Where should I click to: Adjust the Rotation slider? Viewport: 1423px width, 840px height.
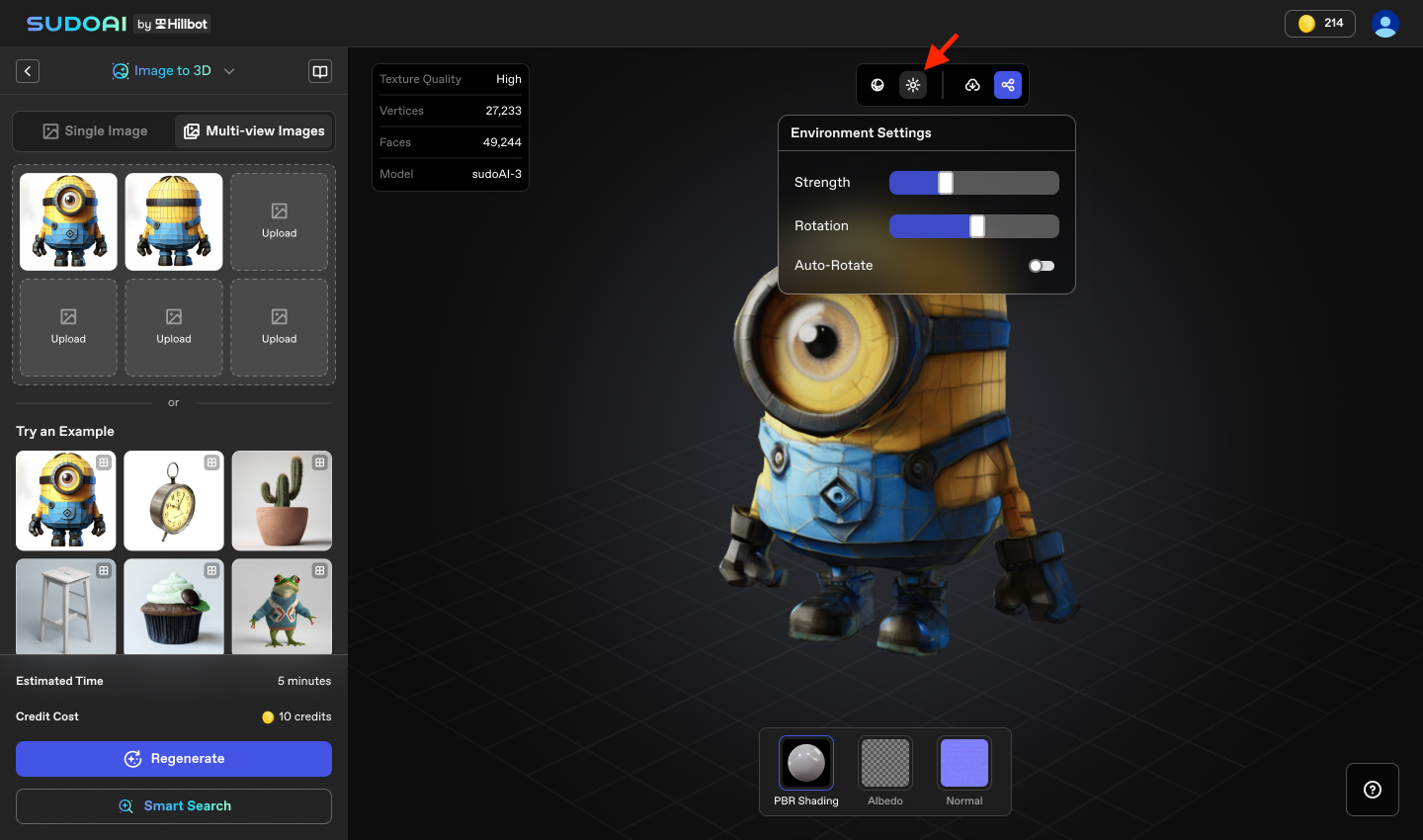(974, 226)
